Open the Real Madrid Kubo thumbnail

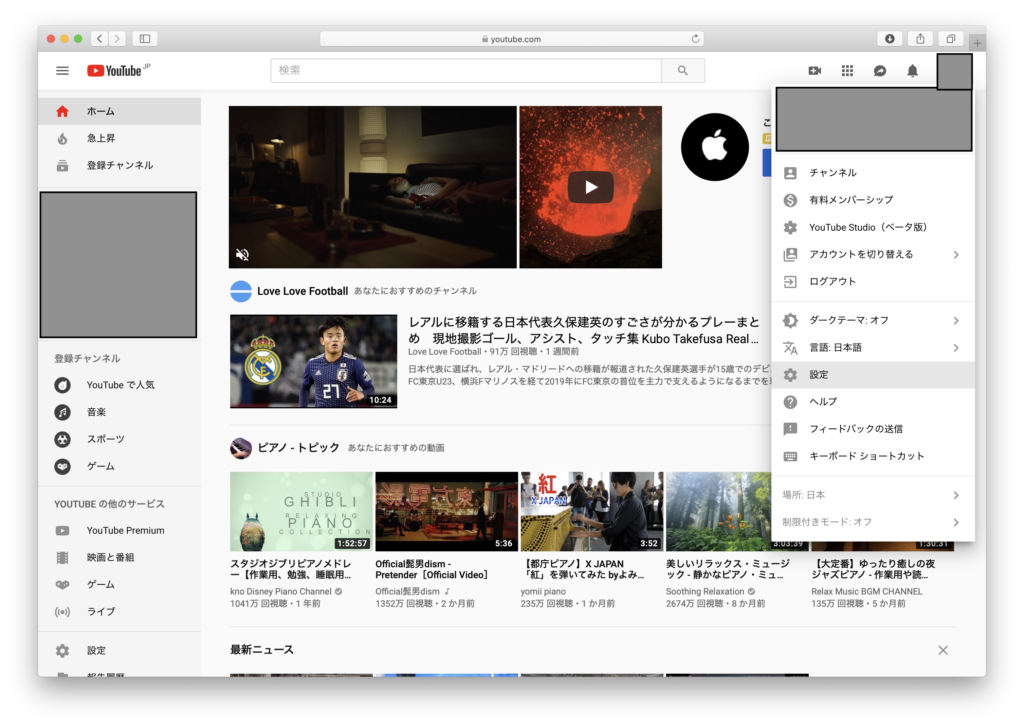click(x=313, y=361)
